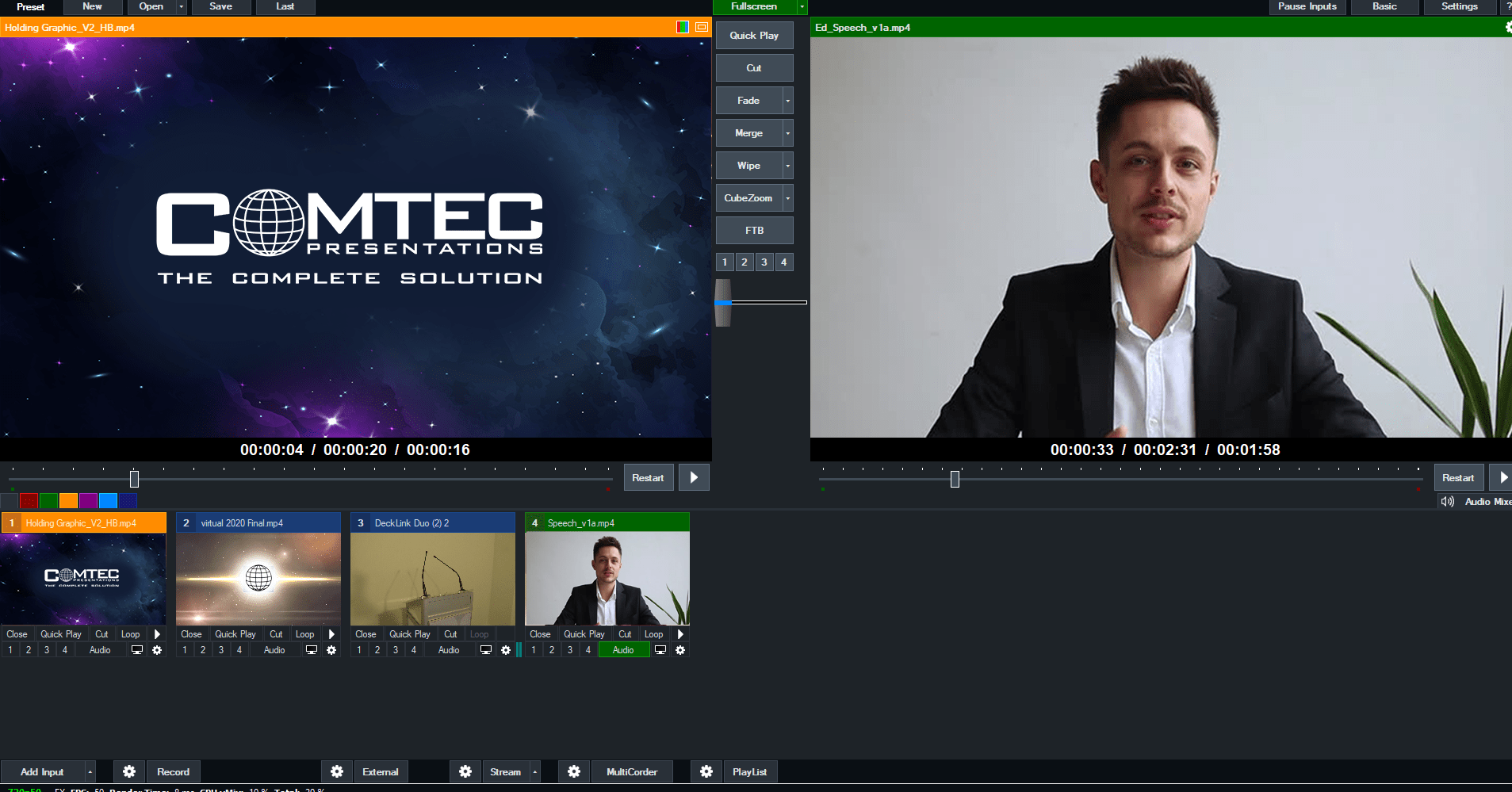Select virtual 2020 Final input thumbnail

pos(258,579)
